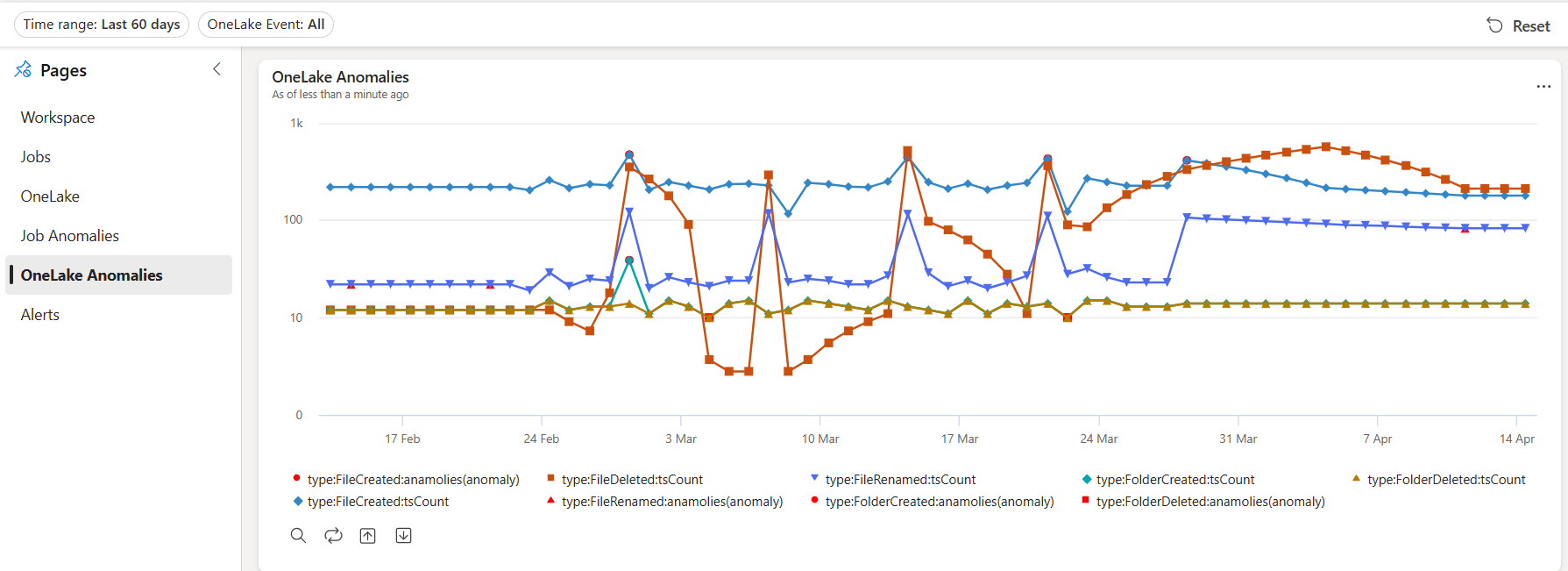The height and width of the screenshot is (571, 1568).
Task: Click the up-arrow box icon below chart
Action: [x=368, y=536]
